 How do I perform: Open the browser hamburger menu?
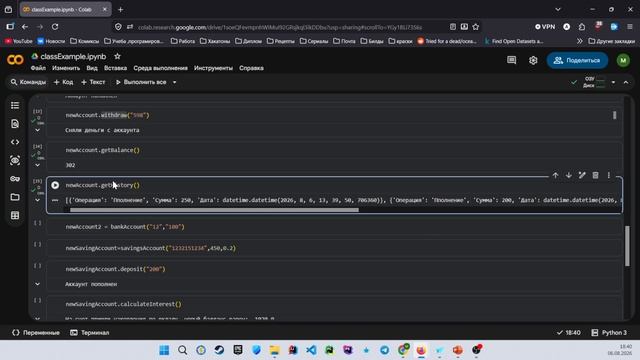pyautogui.click(x=630, y=27)
